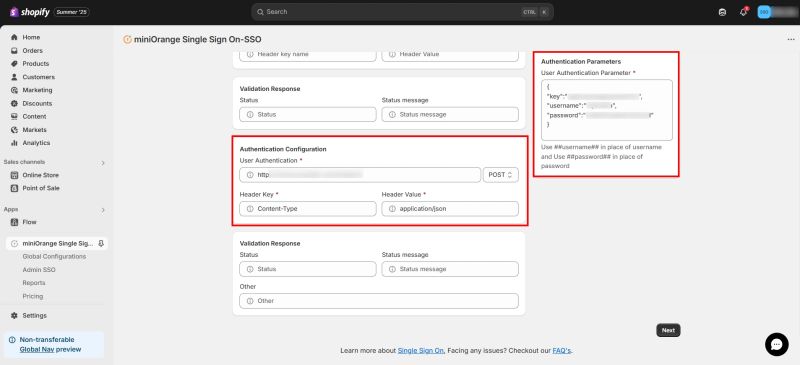The image size is (800, 365).
Task: Open the Sidekick assistant icon in top bar
Action: 722,12
